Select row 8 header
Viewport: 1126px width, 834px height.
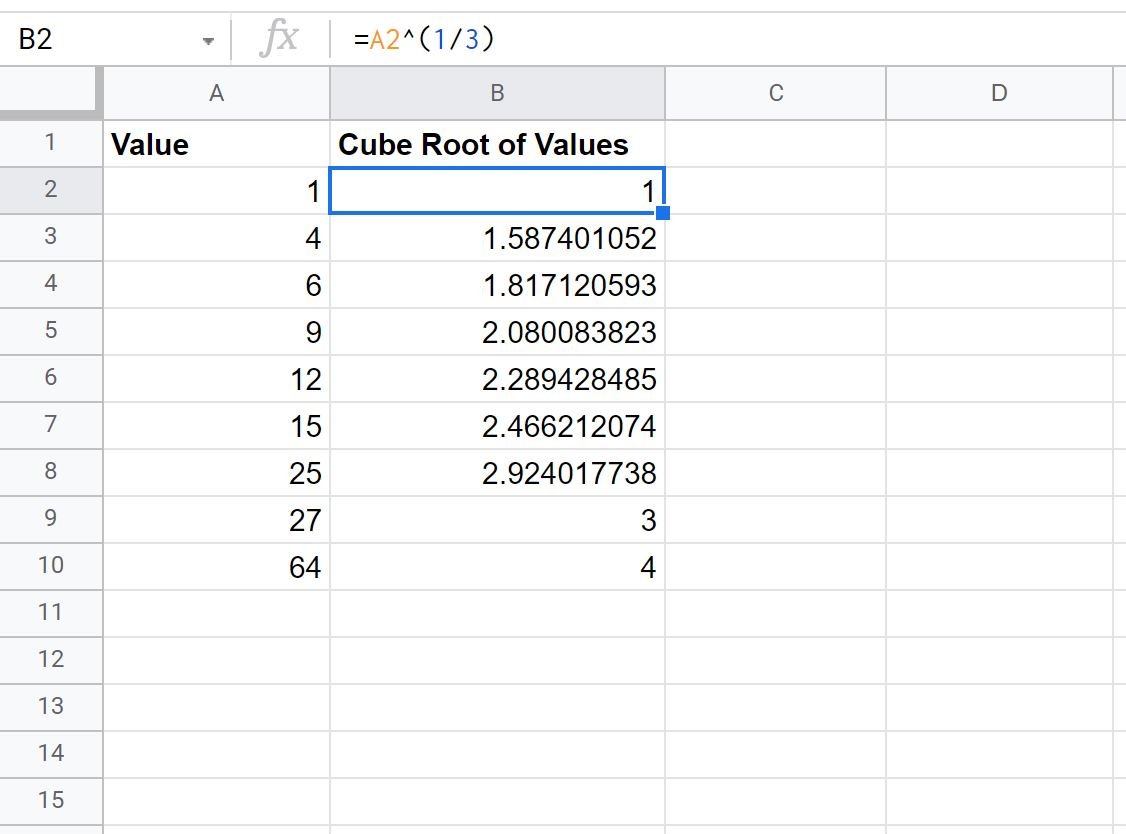[50, 472]
